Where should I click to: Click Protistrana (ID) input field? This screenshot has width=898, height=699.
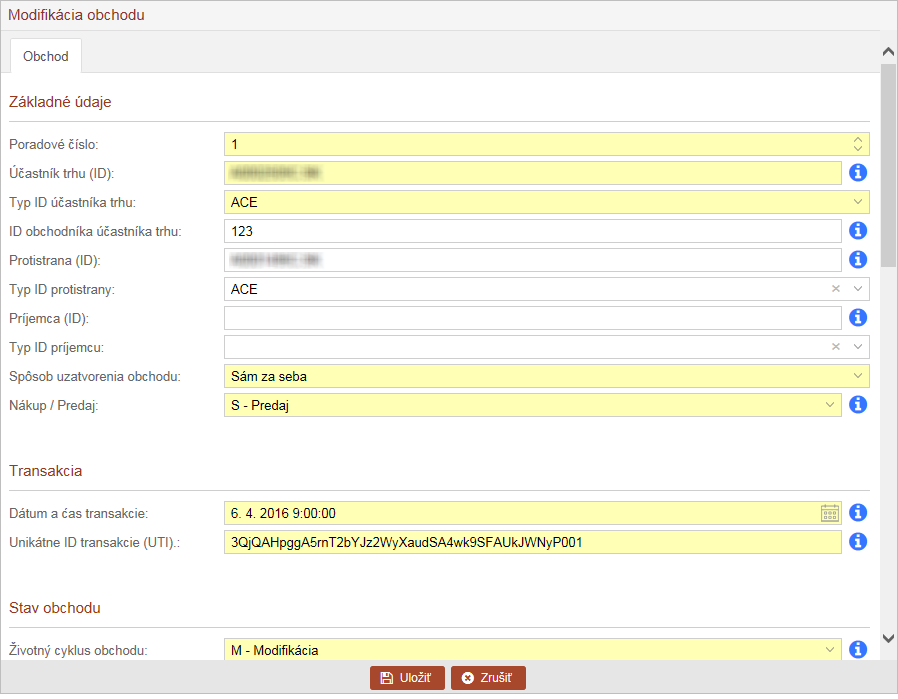coord(533,260)
